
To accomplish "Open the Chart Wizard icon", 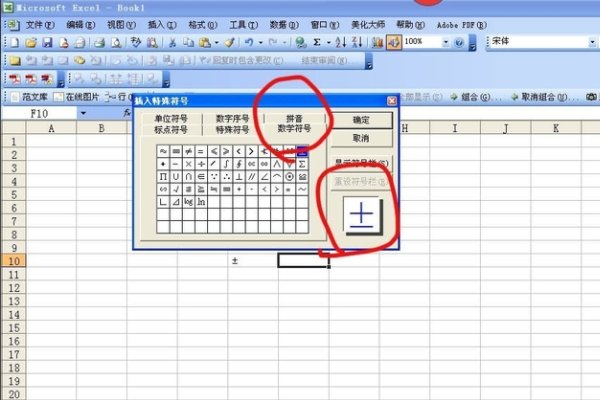I will (377, 42).
